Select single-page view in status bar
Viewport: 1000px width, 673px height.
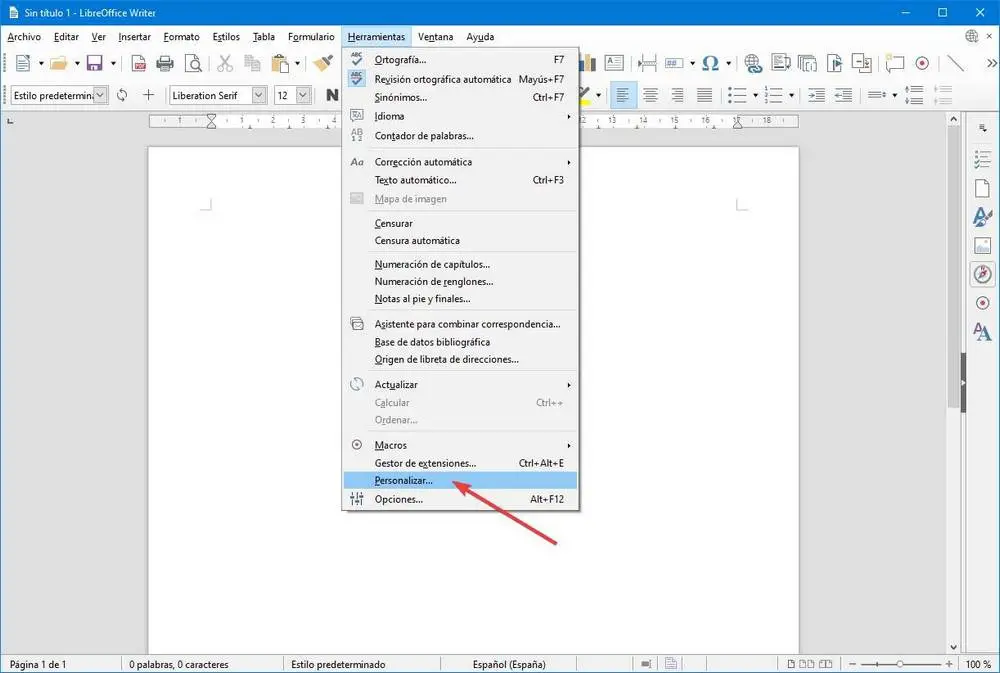(791, 664)
